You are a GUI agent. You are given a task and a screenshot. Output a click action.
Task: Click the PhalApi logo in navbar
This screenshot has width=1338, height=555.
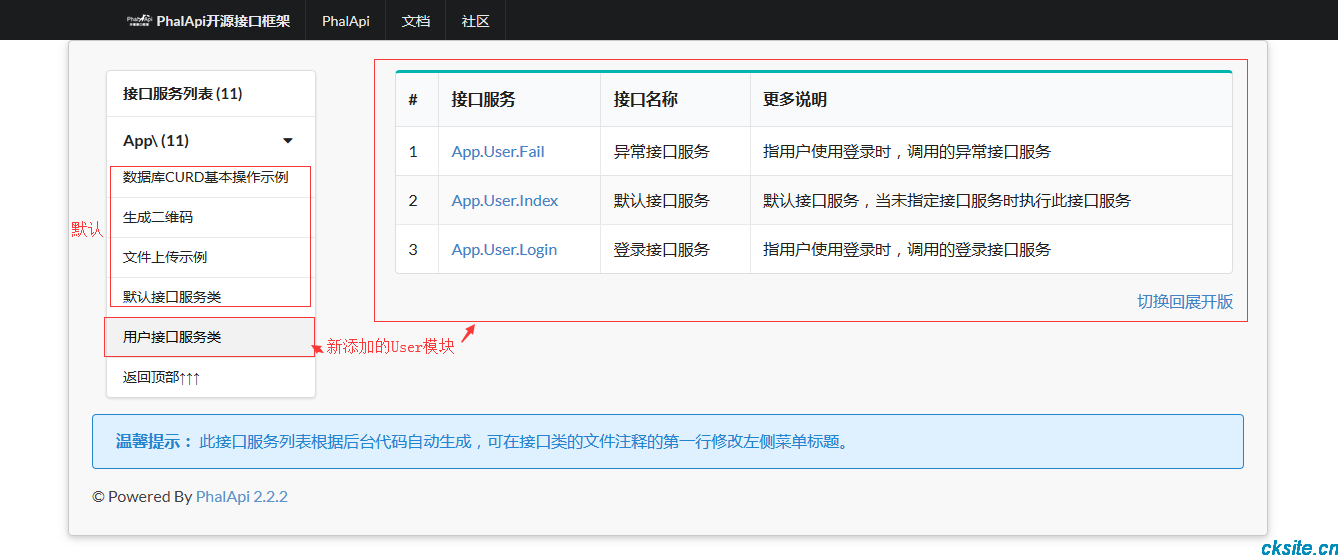[x=139, y=20]
